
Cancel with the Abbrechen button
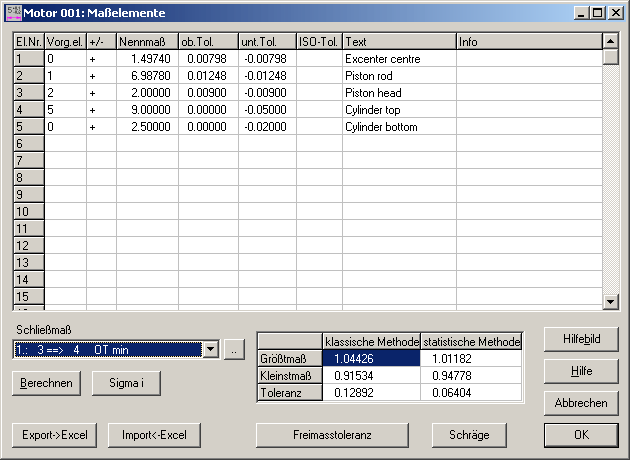click(x=581, y=403)
